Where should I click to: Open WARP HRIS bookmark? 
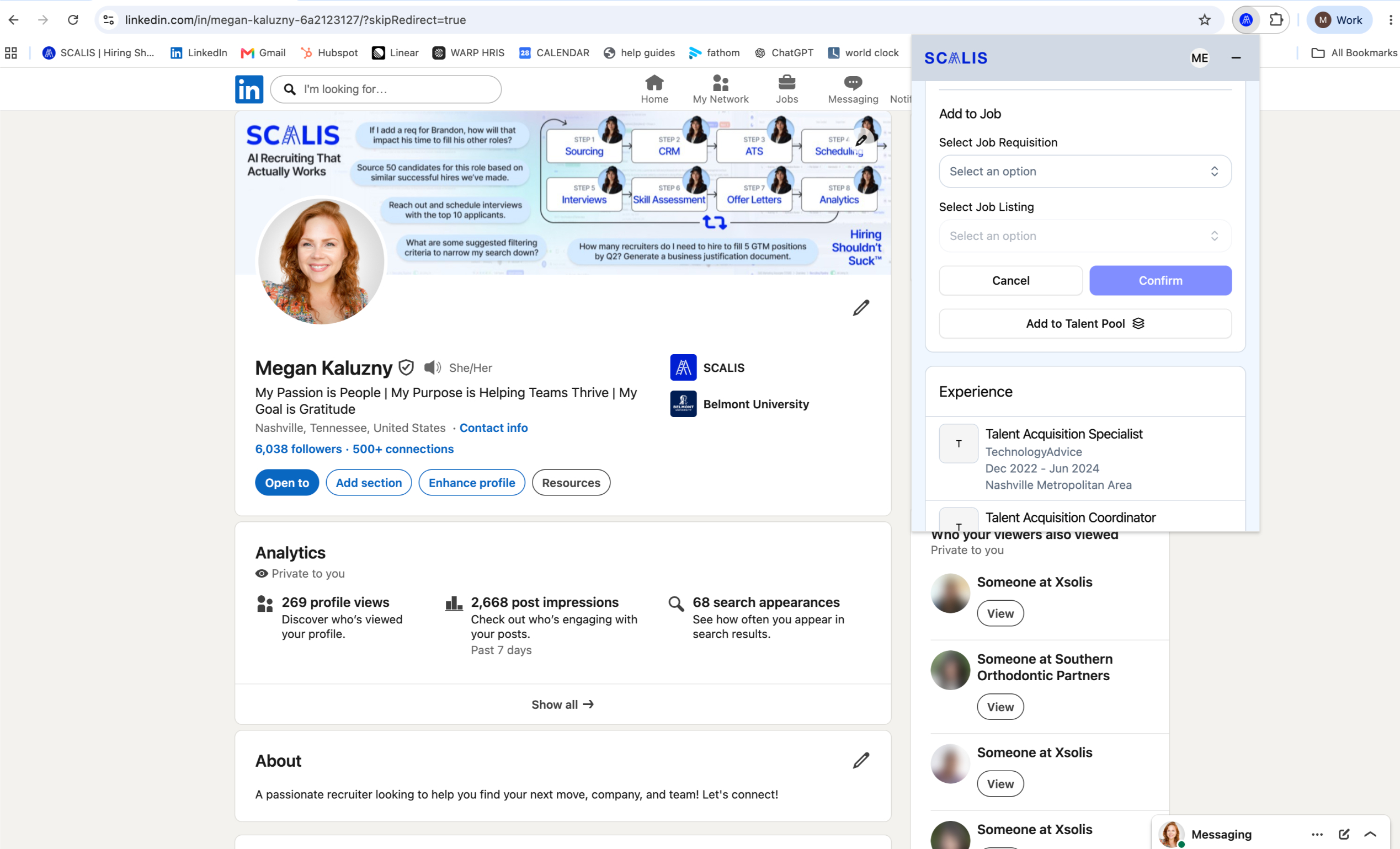[x=468, y=53]
